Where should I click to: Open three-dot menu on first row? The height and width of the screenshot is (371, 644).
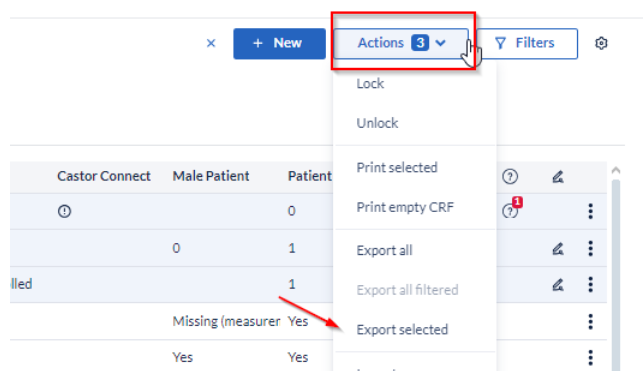click(x=590, y=211)
